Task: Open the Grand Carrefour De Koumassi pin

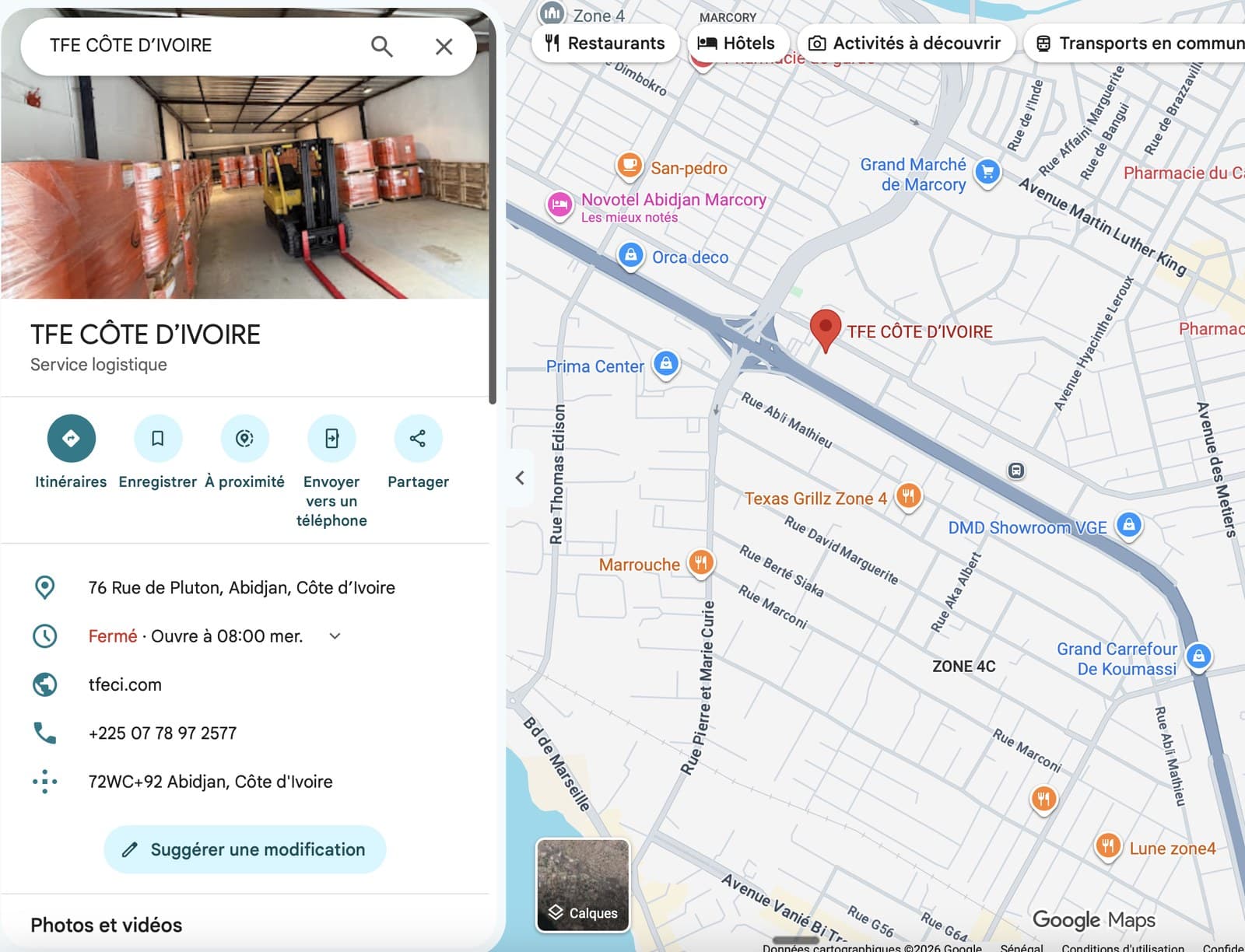Action: 1199,656
